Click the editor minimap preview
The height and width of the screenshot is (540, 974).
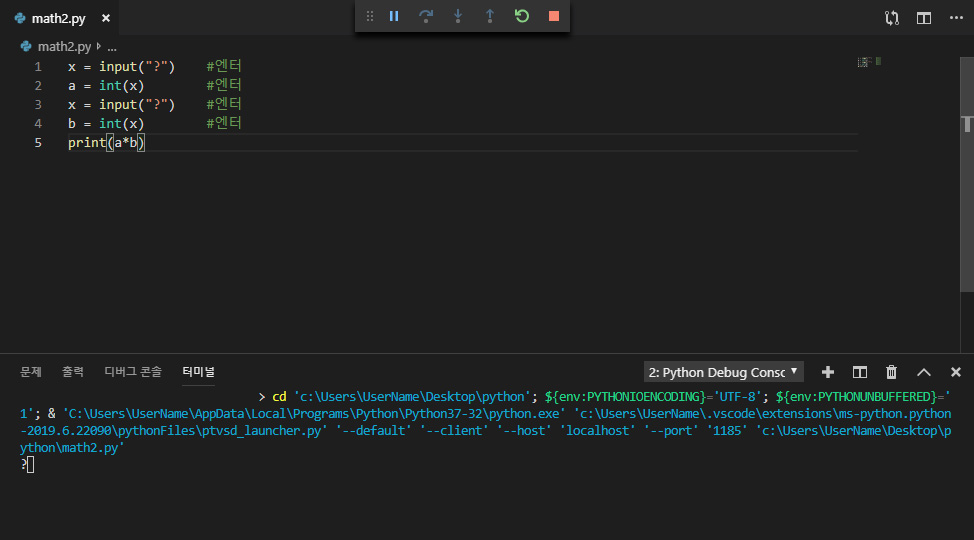(x=870, y=62)
